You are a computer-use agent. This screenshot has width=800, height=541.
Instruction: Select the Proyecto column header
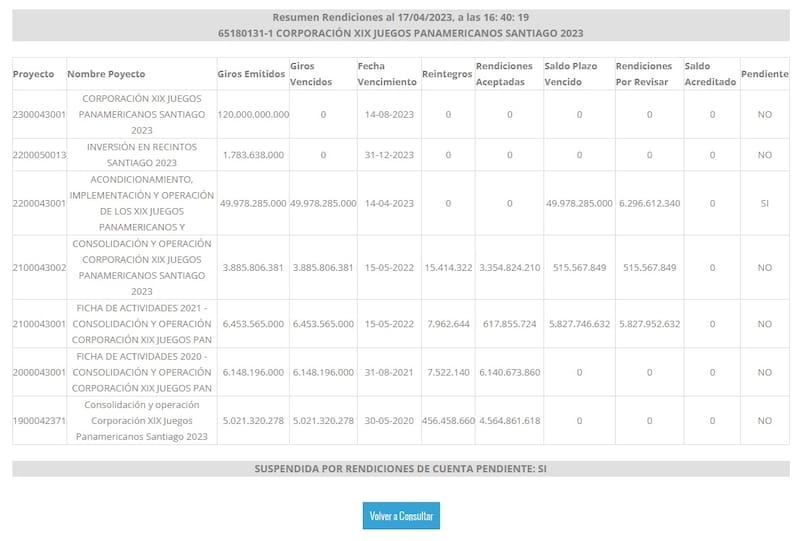tap(33, 74)
